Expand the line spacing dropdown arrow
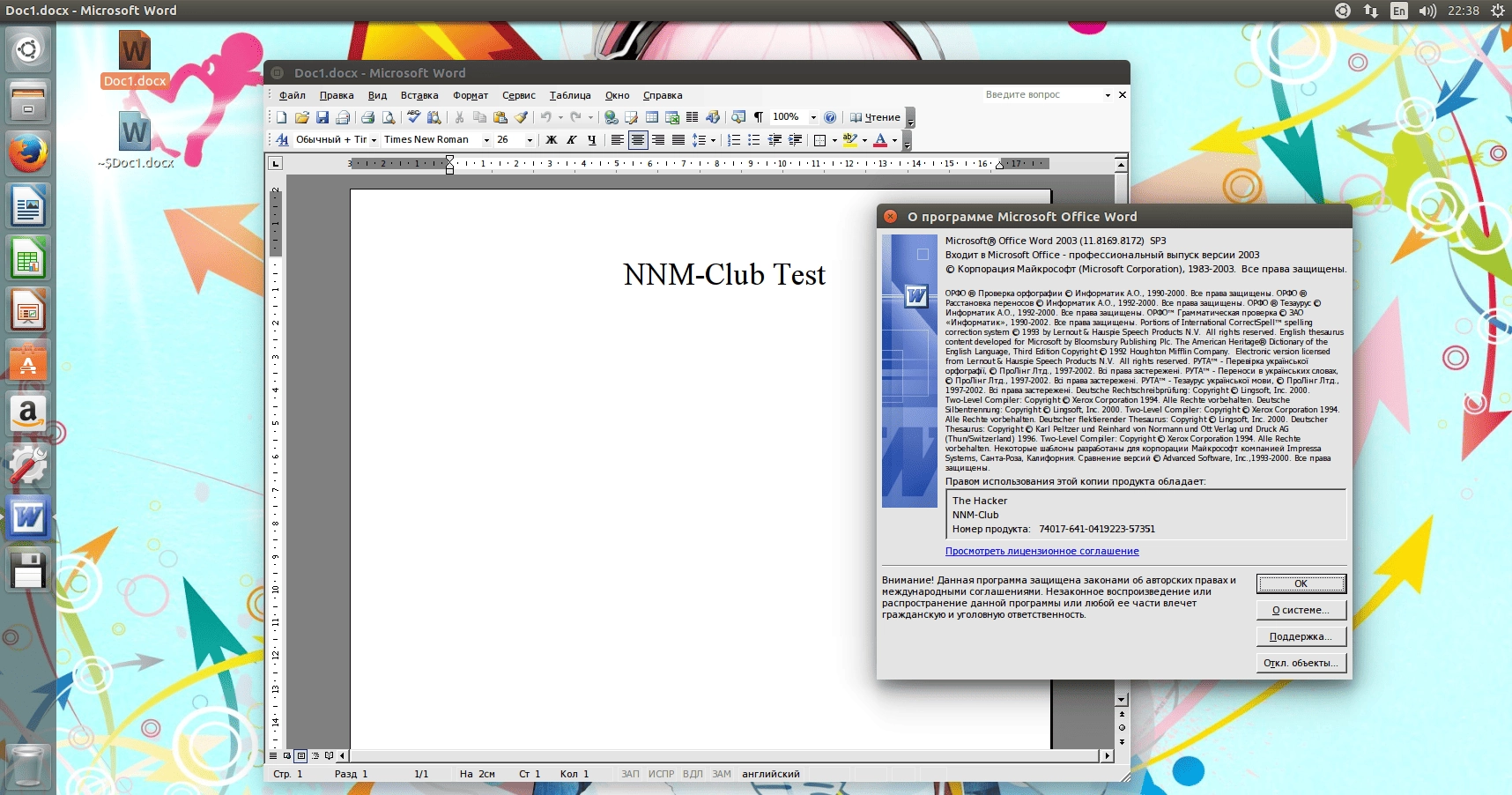This screenshot has height=795, width=1512. pyautogui.click(x=712, y=140)
